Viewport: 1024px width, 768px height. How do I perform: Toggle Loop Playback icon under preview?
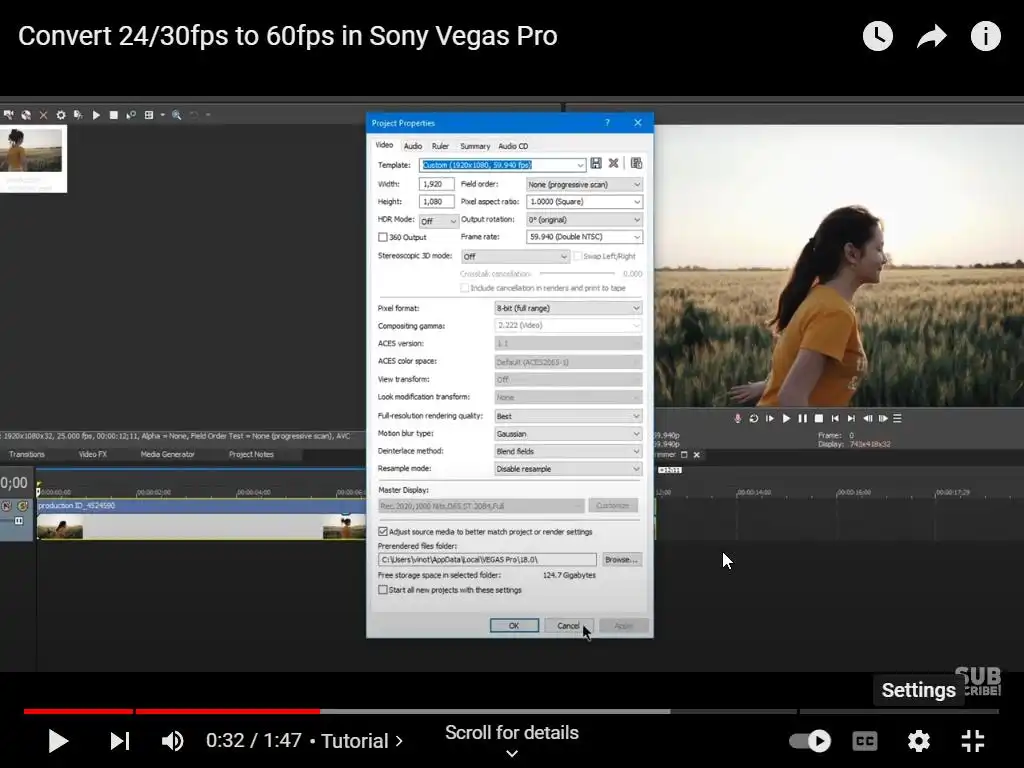click(754, 419)
